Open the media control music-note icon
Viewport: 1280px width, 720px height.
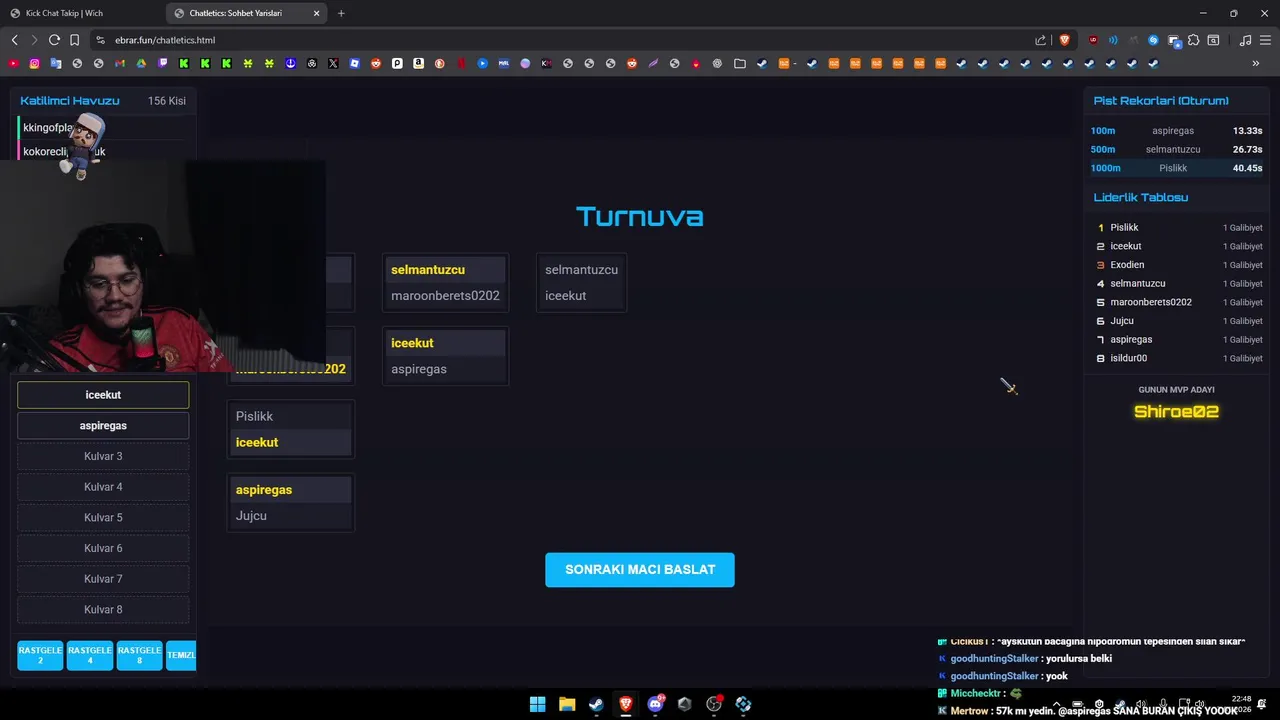tap(1245, 40)
